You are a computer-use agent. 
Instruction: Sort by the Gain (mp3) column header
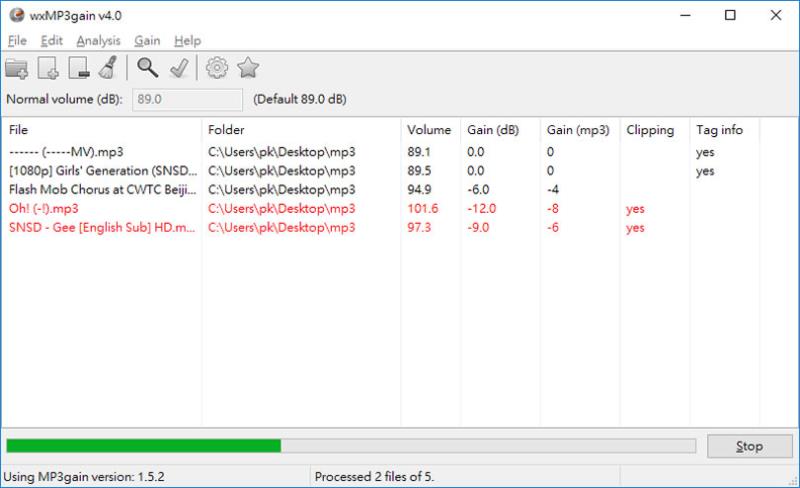point(580,130)
